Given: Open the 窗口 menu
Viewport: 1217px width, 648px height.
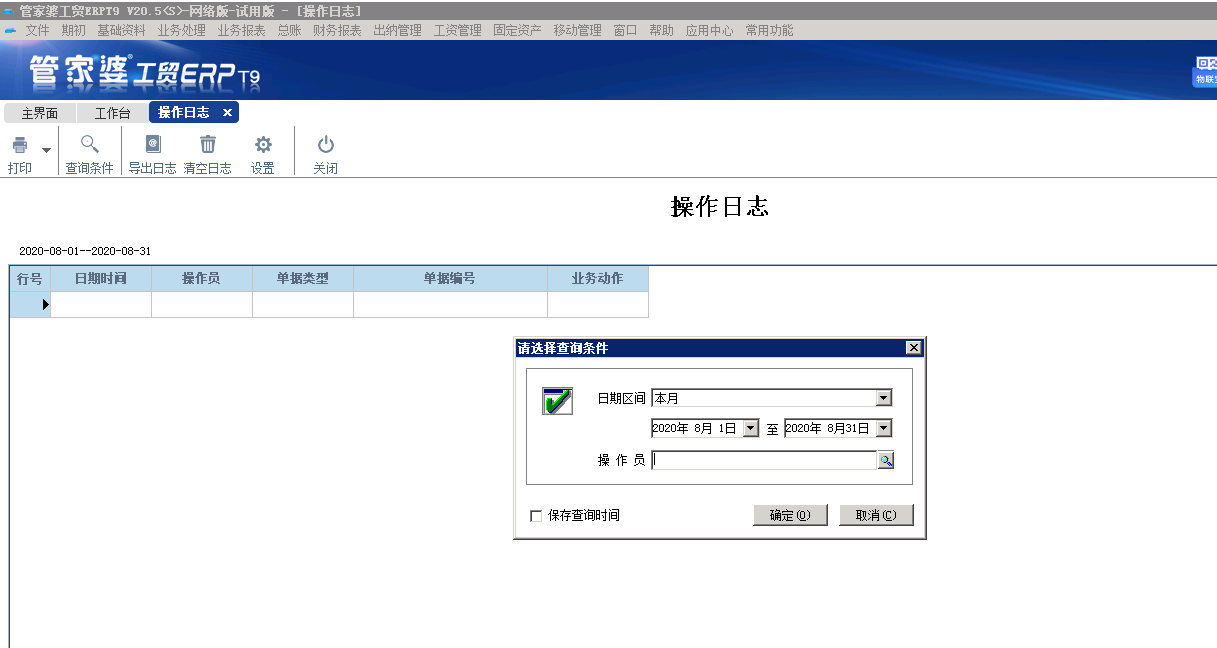Looking at the screenshot, I should (x=625, y=30).
